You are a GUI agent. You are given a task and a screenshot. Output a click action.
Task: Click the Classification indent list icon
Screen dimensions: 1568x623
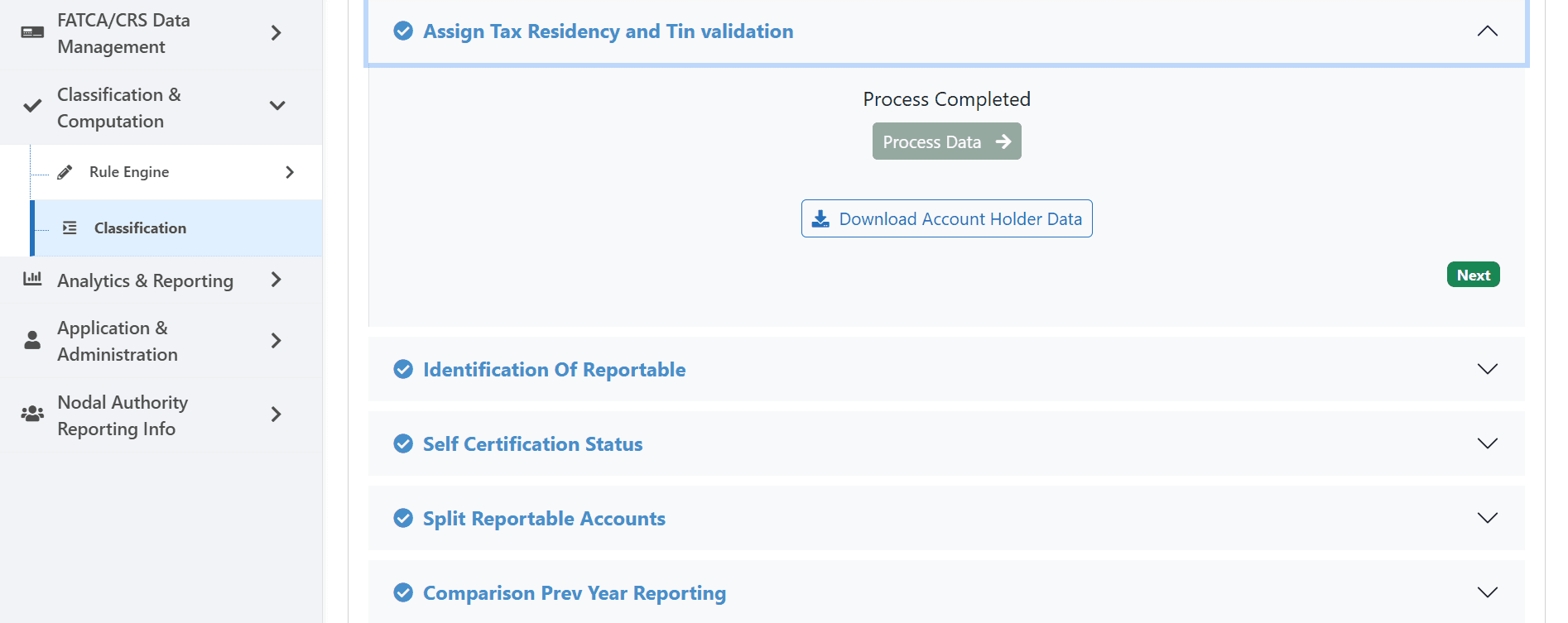70,228
